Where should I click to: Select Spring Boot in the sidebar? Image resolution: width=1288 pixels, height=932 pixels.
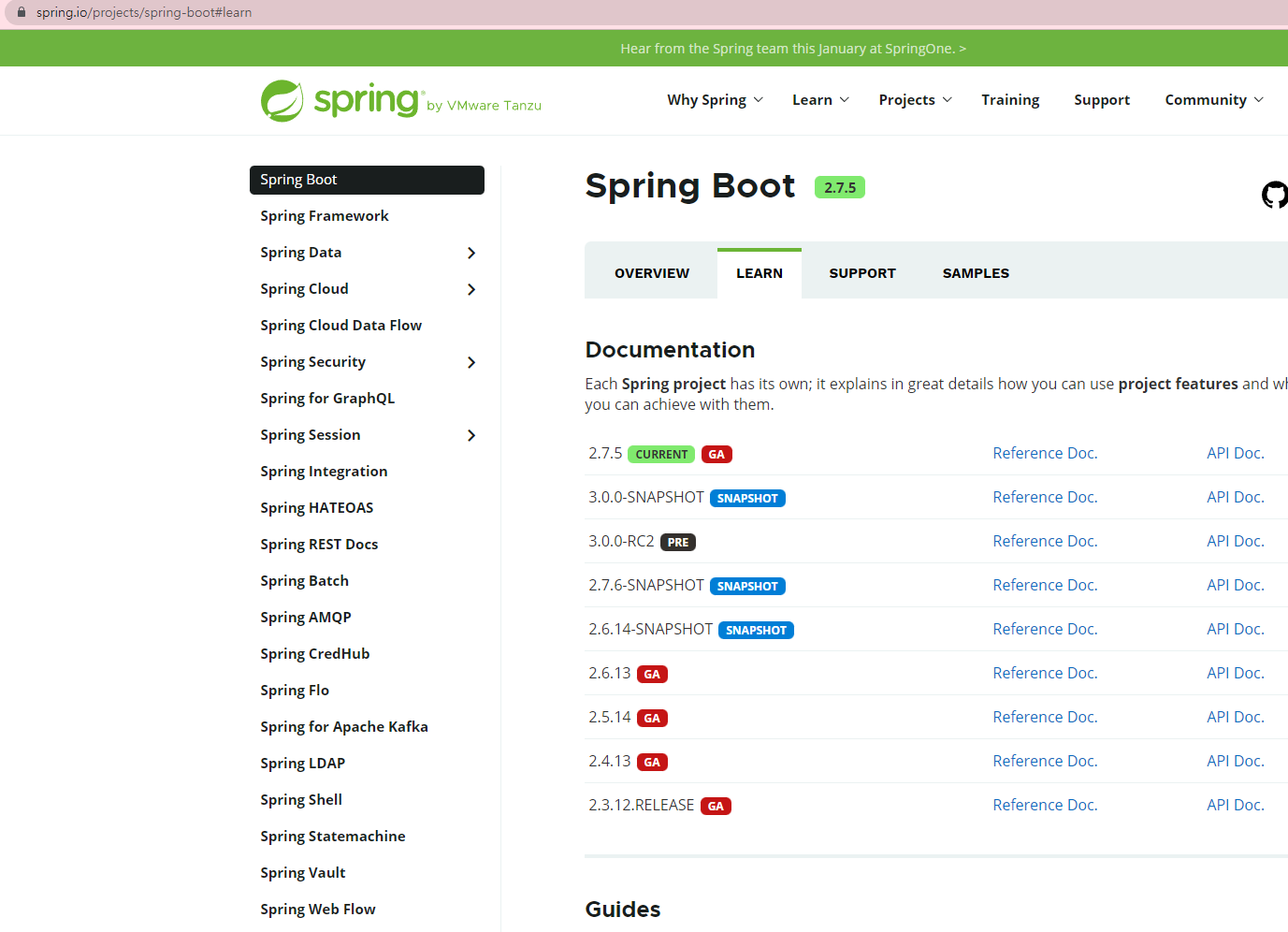(x=367, y=180)
